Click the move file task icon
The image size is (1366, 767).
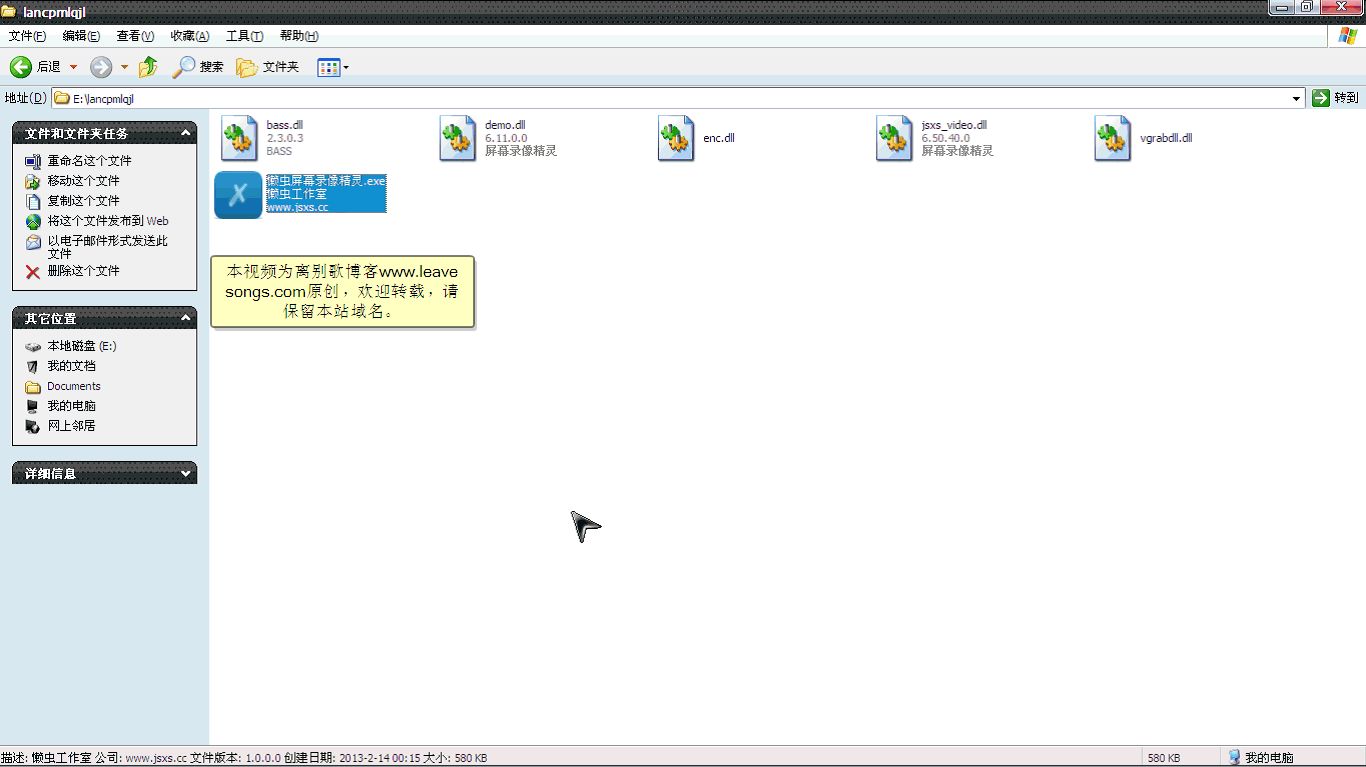click(x=33, y=181)
